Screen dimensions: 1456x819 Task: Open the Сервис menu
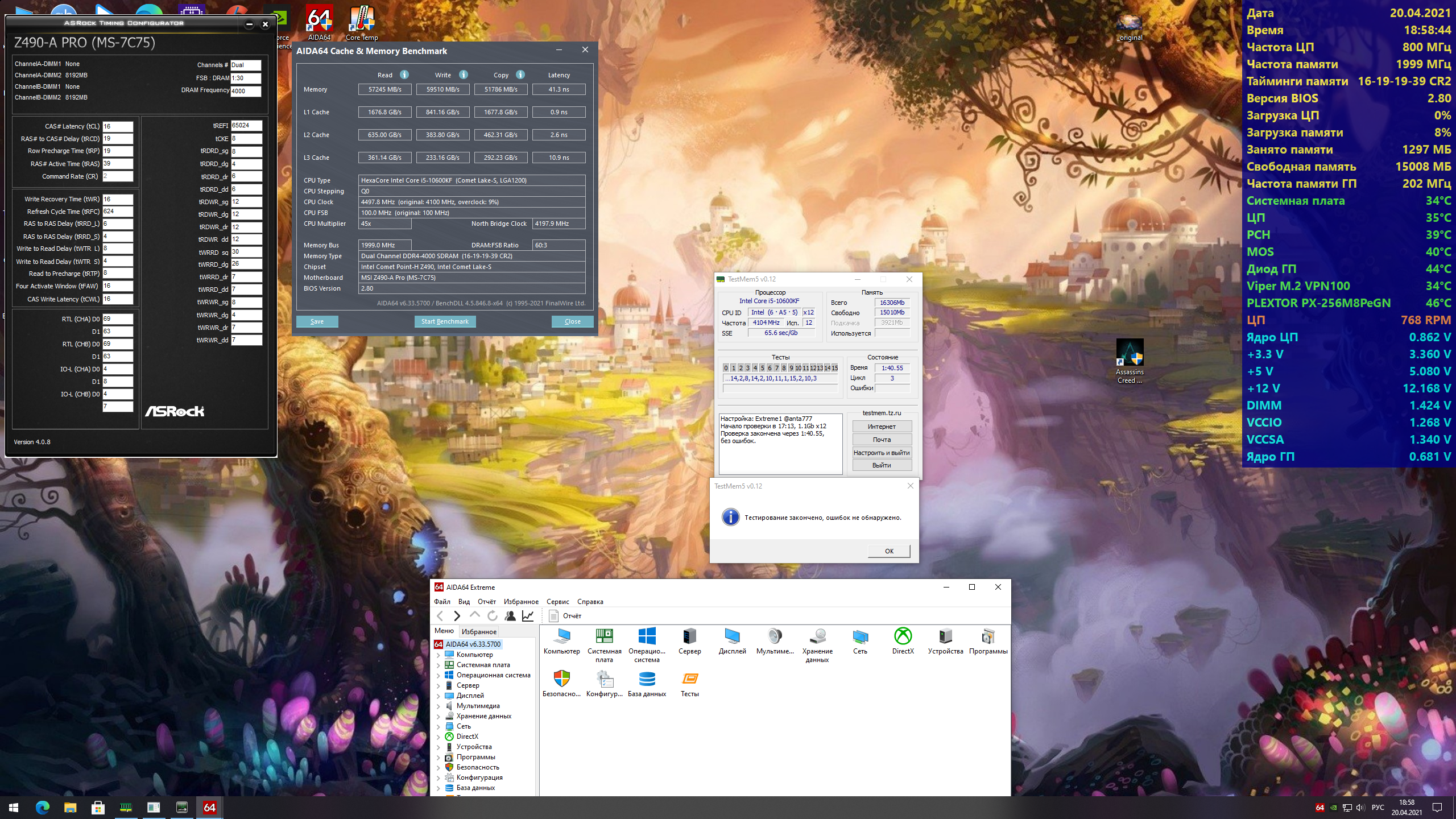pos(557,601)
